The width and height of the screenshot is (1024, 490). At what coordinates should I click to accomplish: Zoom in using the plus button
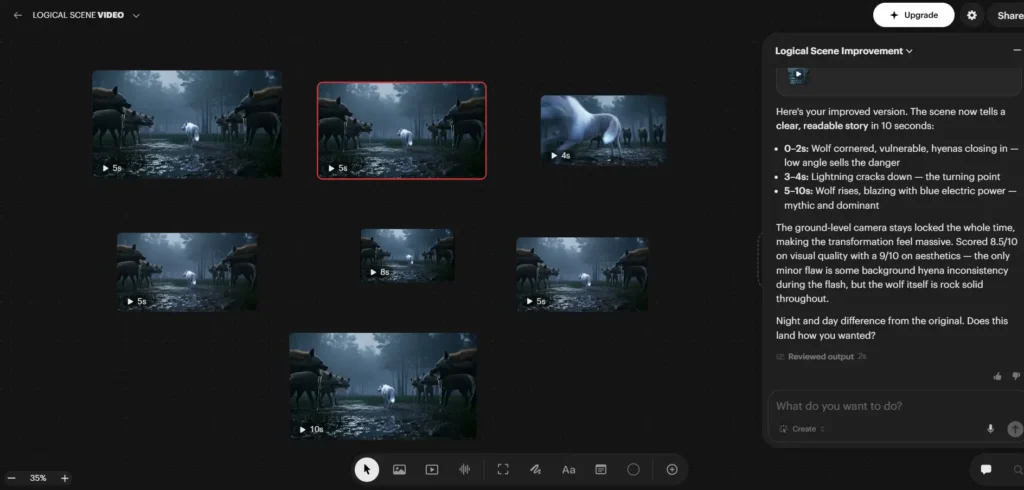coord(65,478)
